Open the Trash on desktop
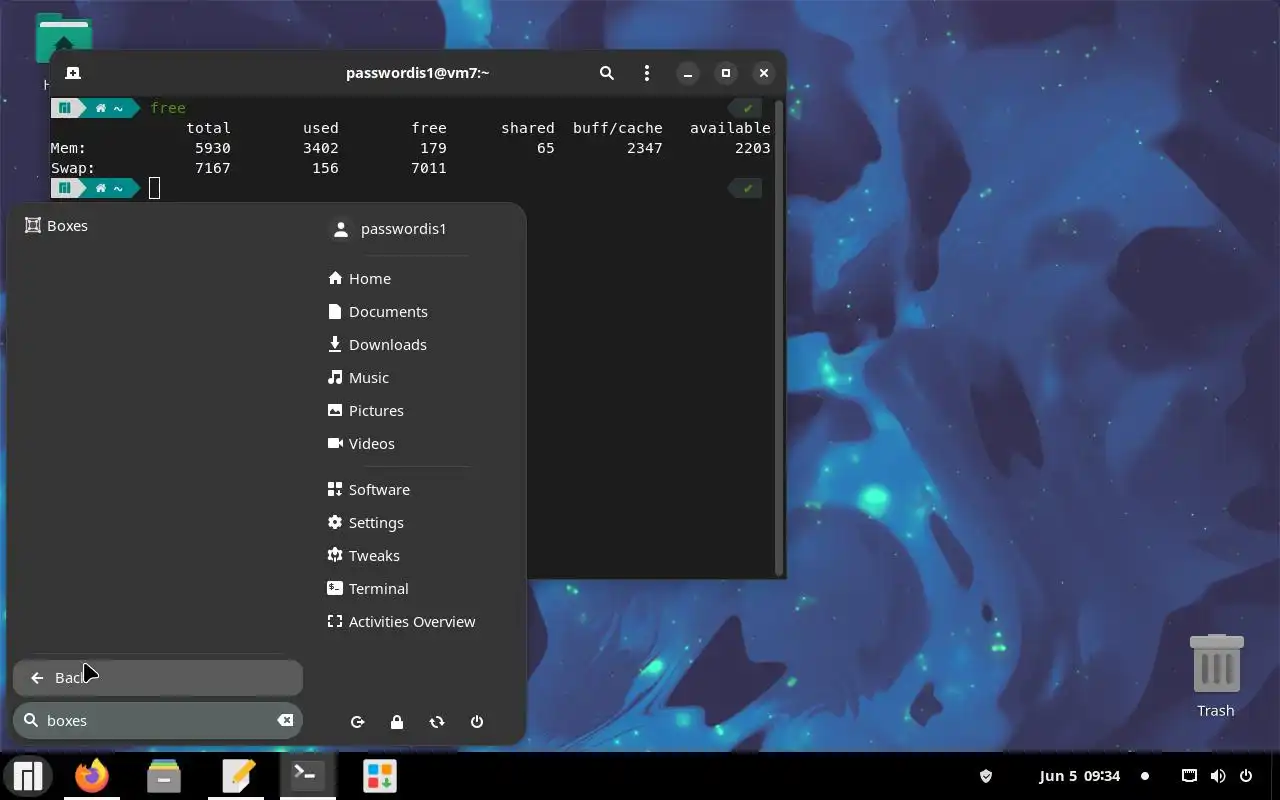This screenshot has width=1280, height=800. 1216,675
